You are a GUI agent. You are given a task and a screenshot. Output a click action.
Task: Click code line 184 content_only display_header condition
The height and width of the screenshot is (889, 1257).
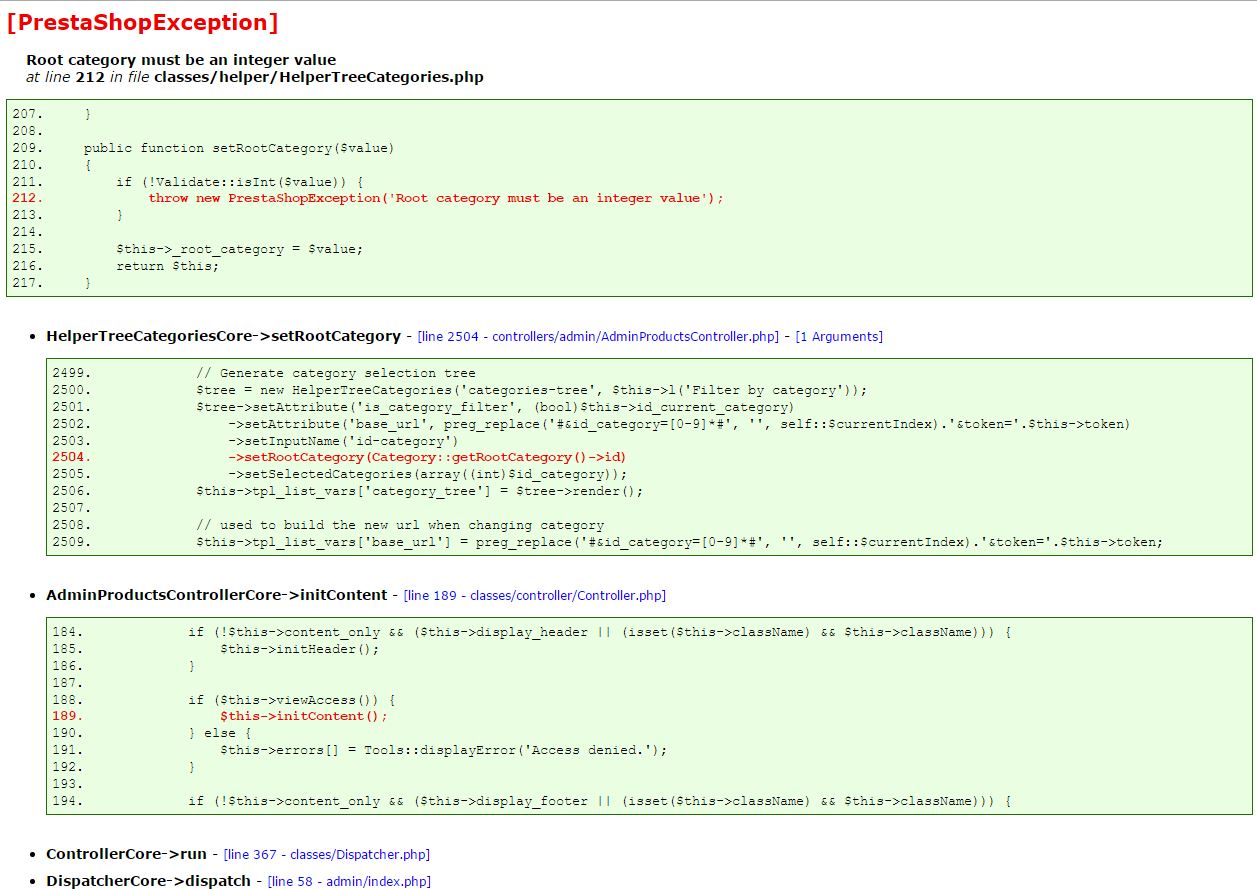click(599, 632)
